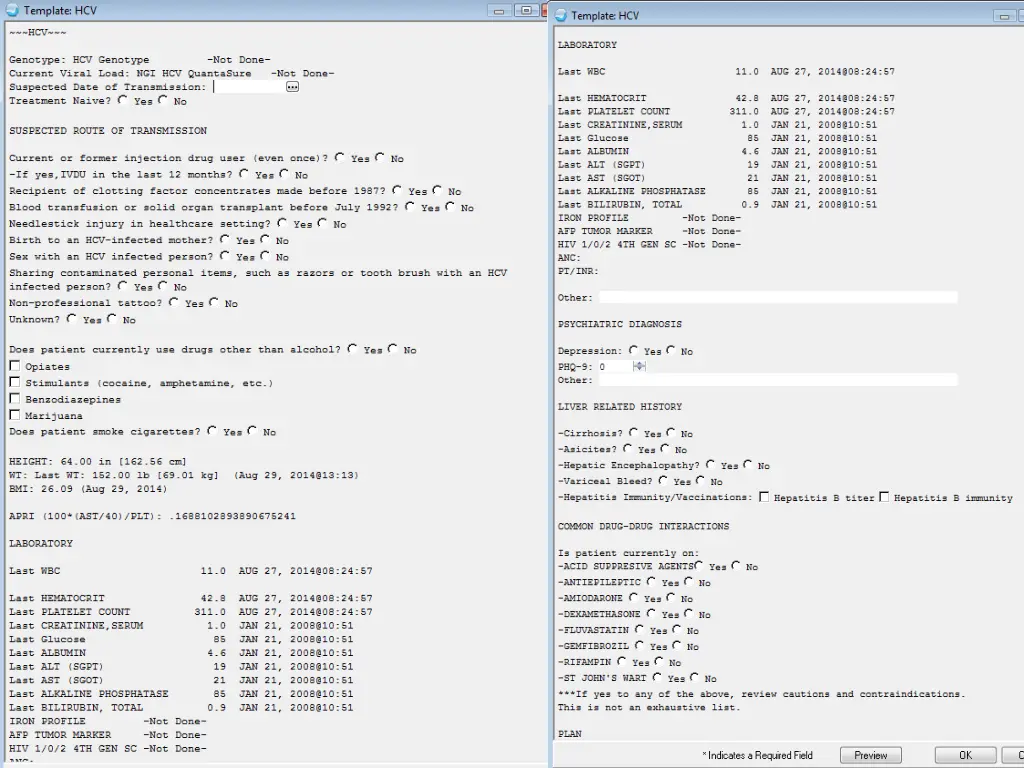This screenshot has width=1024, height=768.
Task: Focus the laboratory Other text field
Action: pos(777,297)
